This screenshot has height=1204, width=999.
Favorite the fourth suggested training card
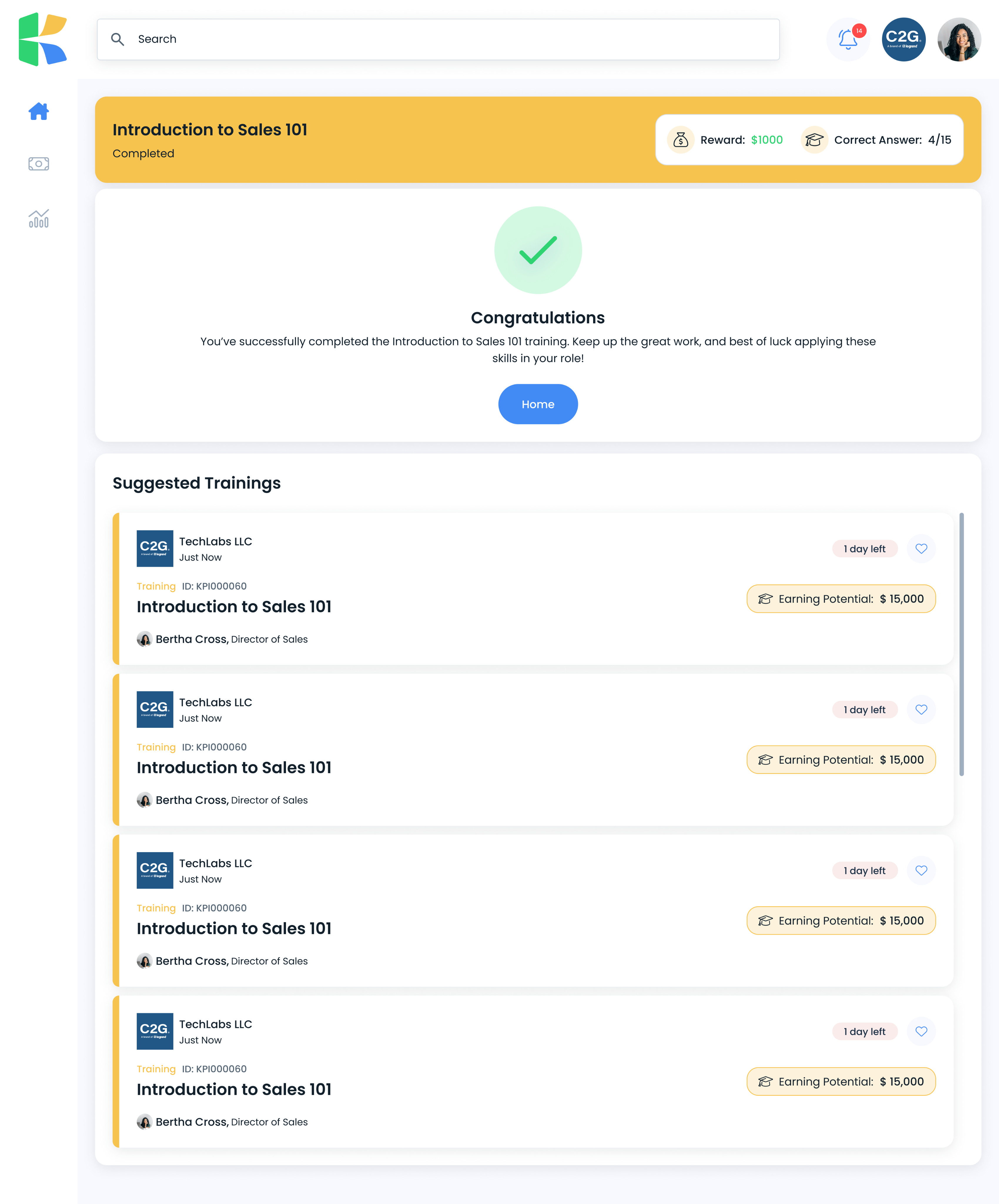point(921,1031)
